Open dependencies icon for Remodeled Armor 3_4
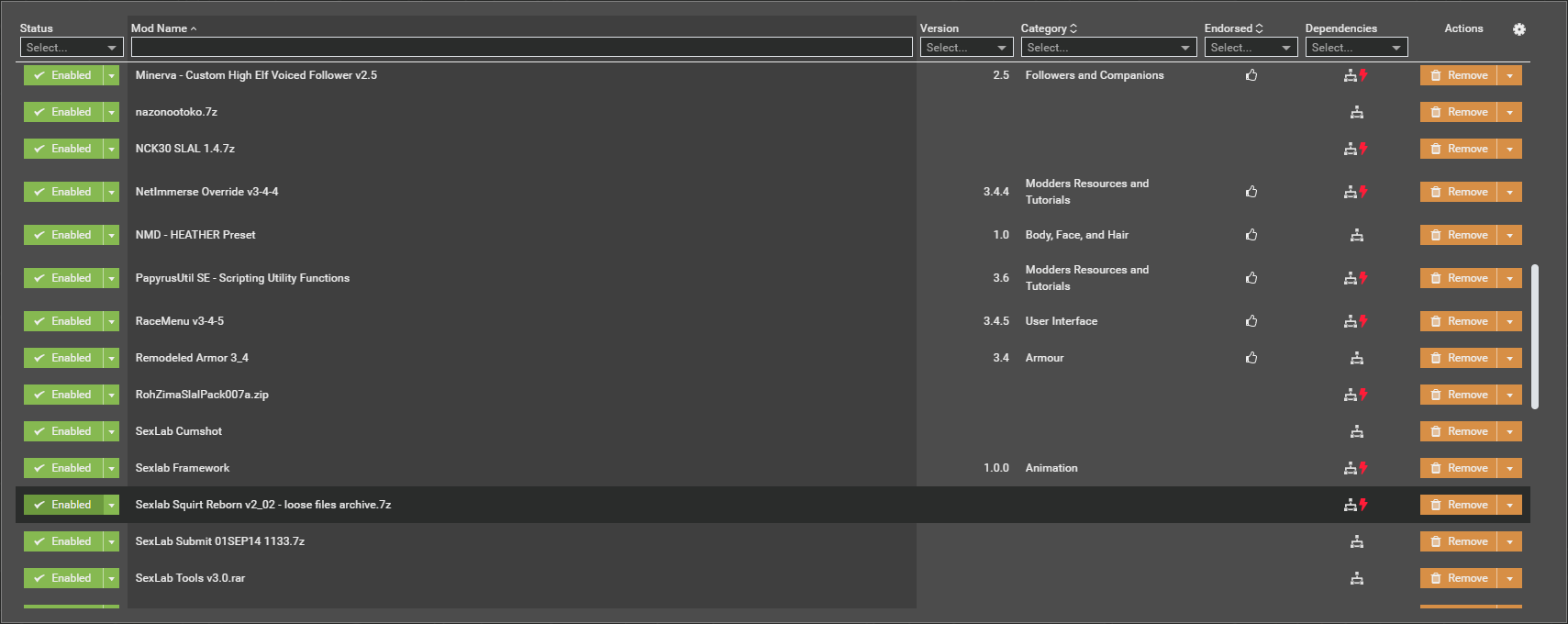Viewport: 1568px width, 624px height. [1357, 358]
